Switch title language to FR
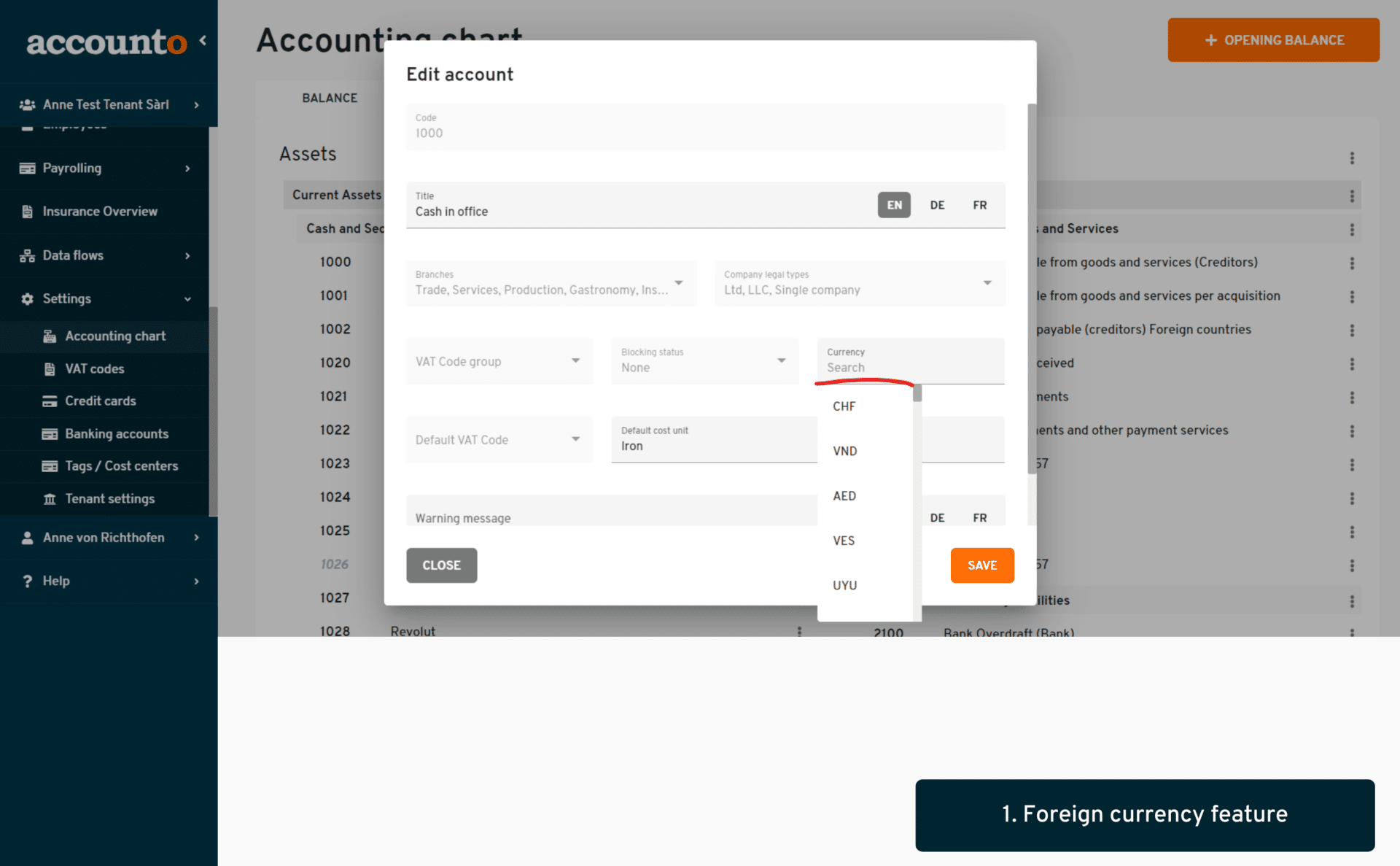The height and width of the screenshot is (866, 1400). pyautogui.click(x=979, y=205)
